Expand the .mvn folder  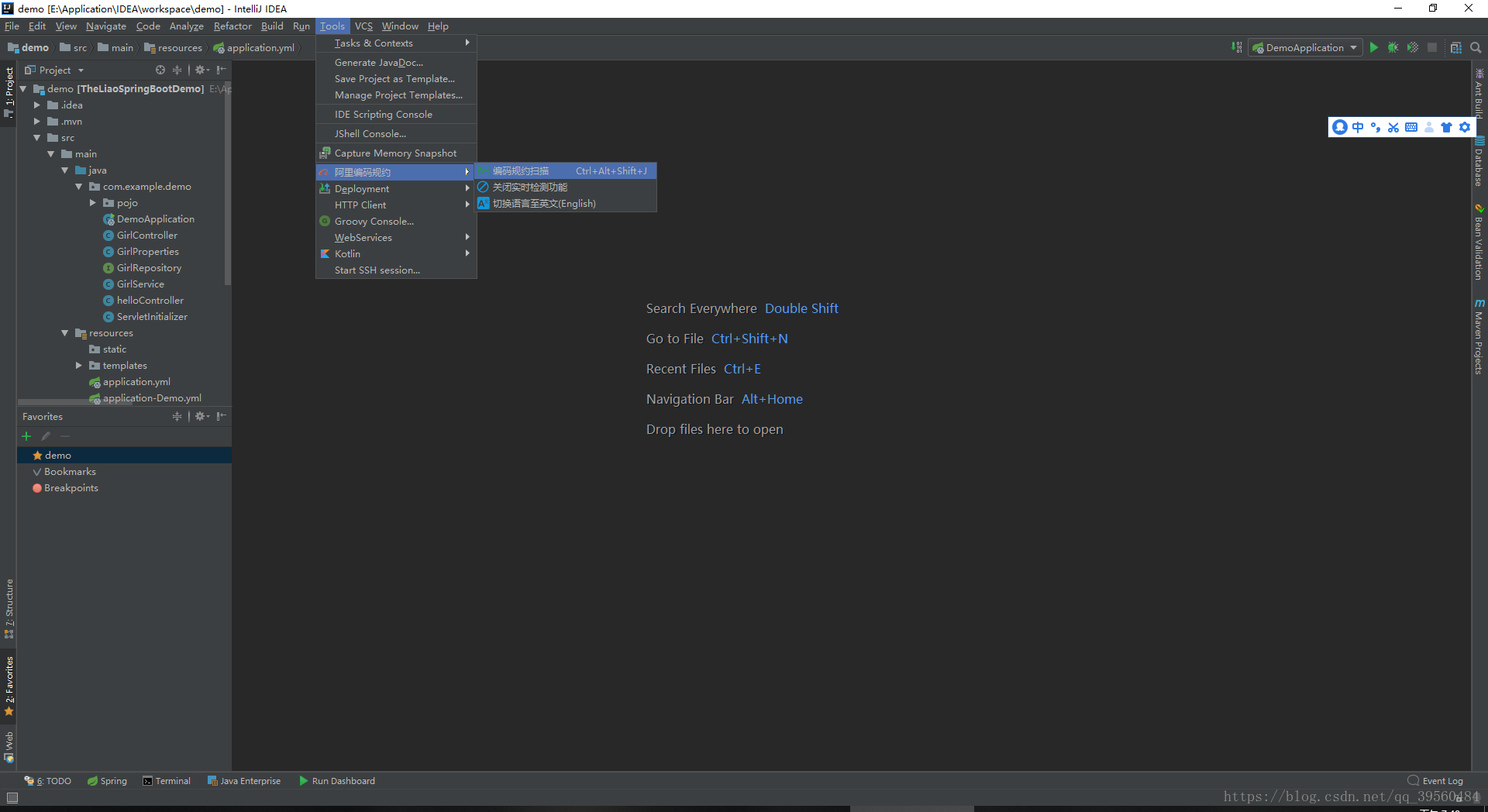36,122
